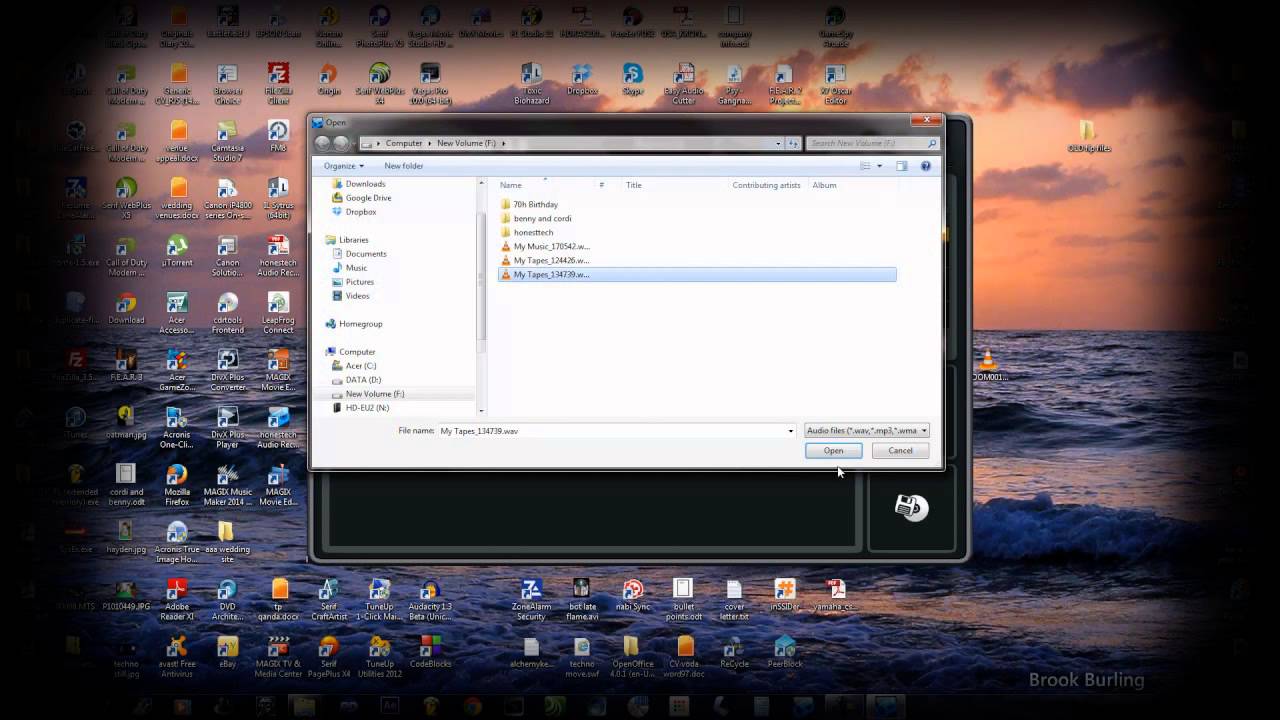
Task: Refresh the New Volume (F:) folder listing
Action: pos(793,143)
